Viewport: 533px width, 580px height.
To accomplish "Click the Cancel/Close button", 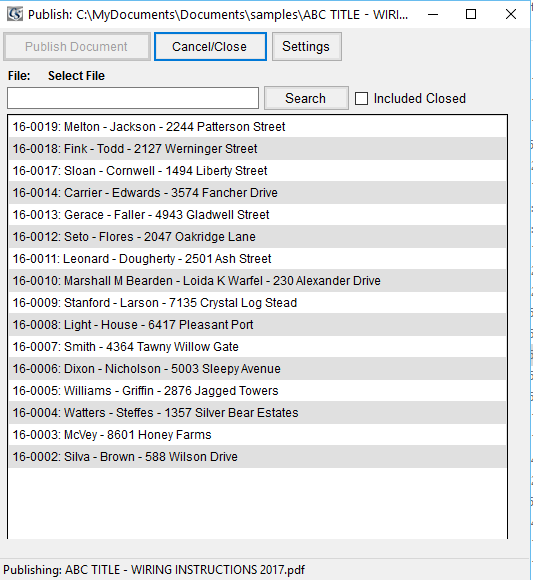I will (x=210, y=47).
